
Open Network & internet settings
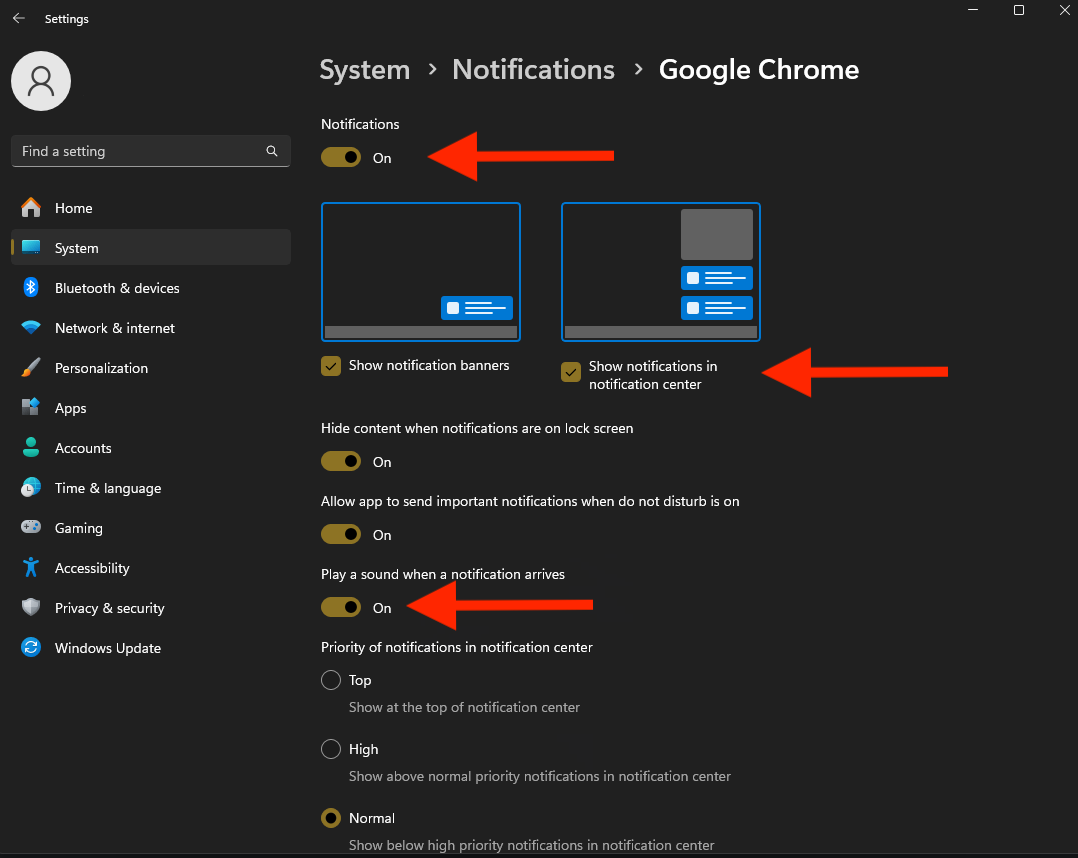tap(151, 327)
